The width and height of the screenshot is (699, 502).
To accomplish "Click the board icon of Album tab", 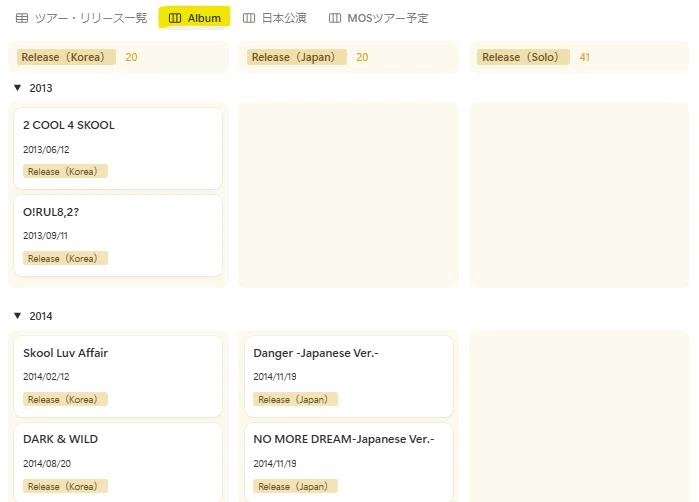I will (175, 18).
